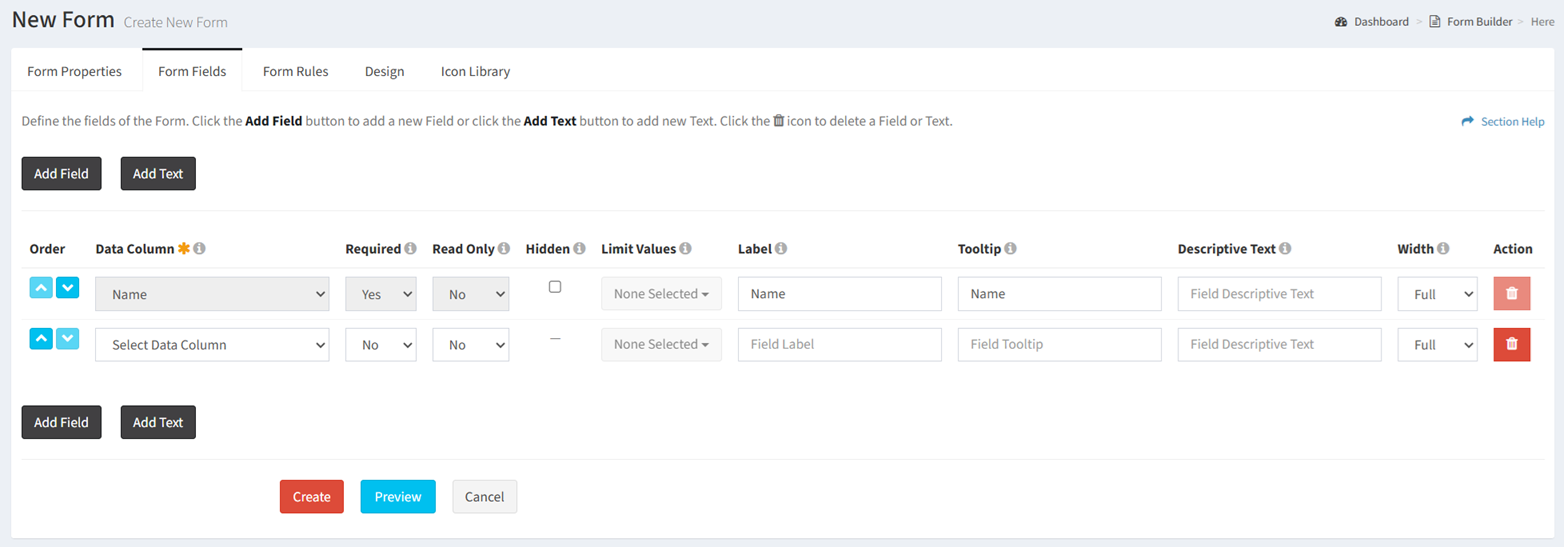Move the Select Data Column row down
Screen dimensions: 1564x547
click(67, 339)
